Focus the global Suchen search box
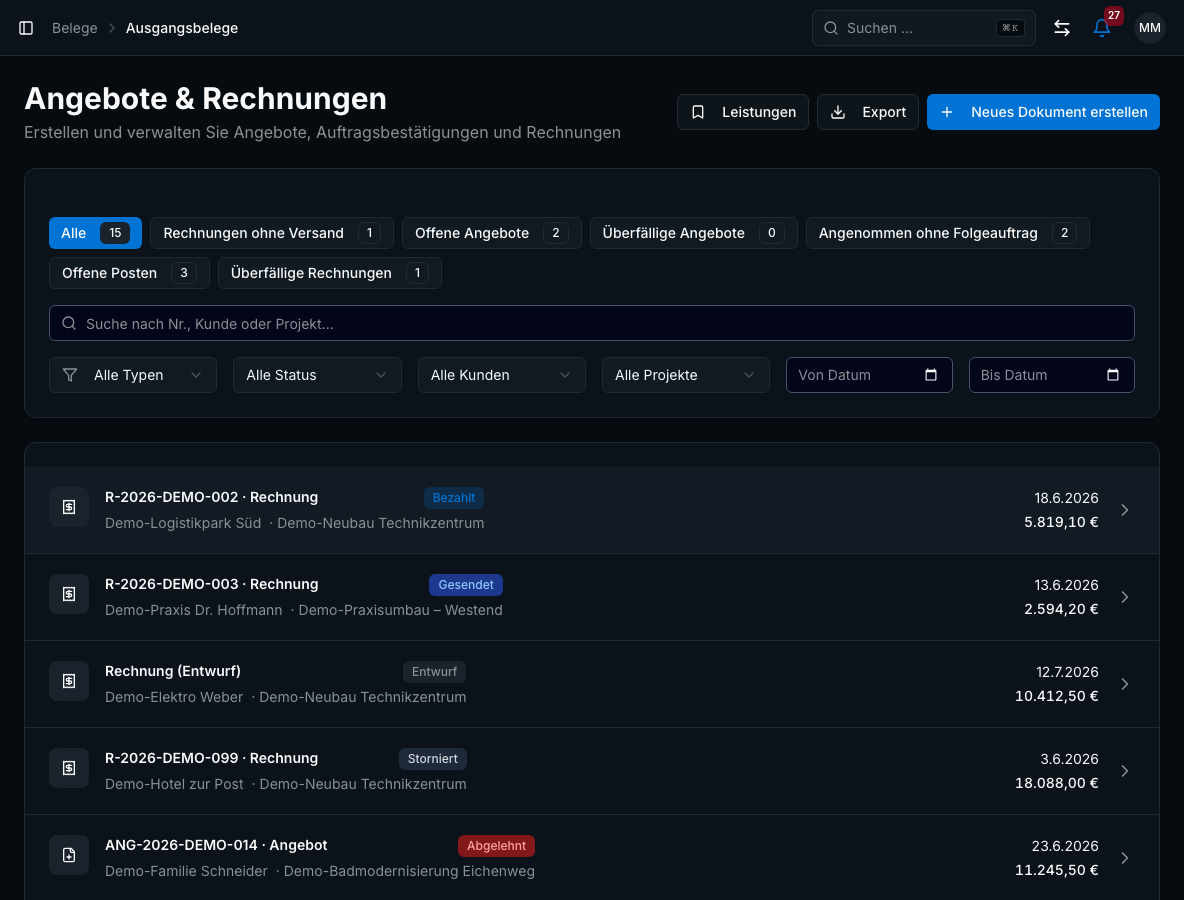1184x900 pixels. click(x=923, y=28)
